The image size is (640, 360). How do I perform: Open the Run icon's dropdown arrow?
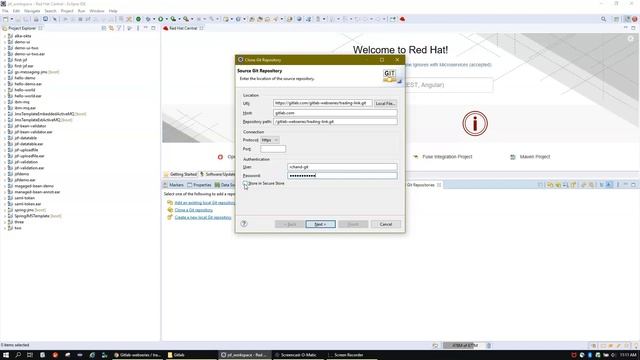pyautogui.click(x=167, y=19)
